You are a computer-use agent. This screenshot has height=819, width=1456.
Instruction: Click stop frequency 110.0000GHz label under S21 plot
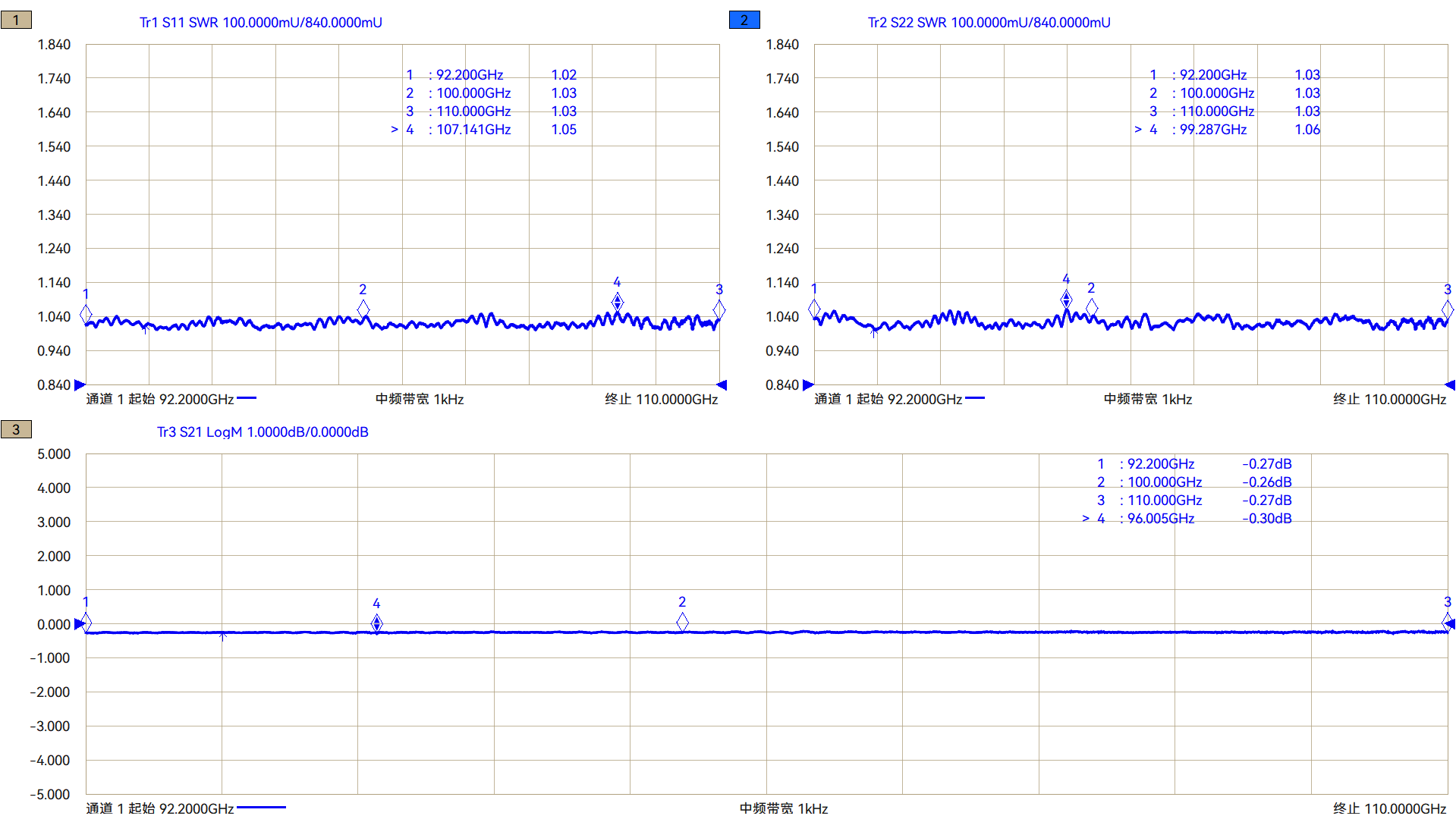[x=1389, y=808]
